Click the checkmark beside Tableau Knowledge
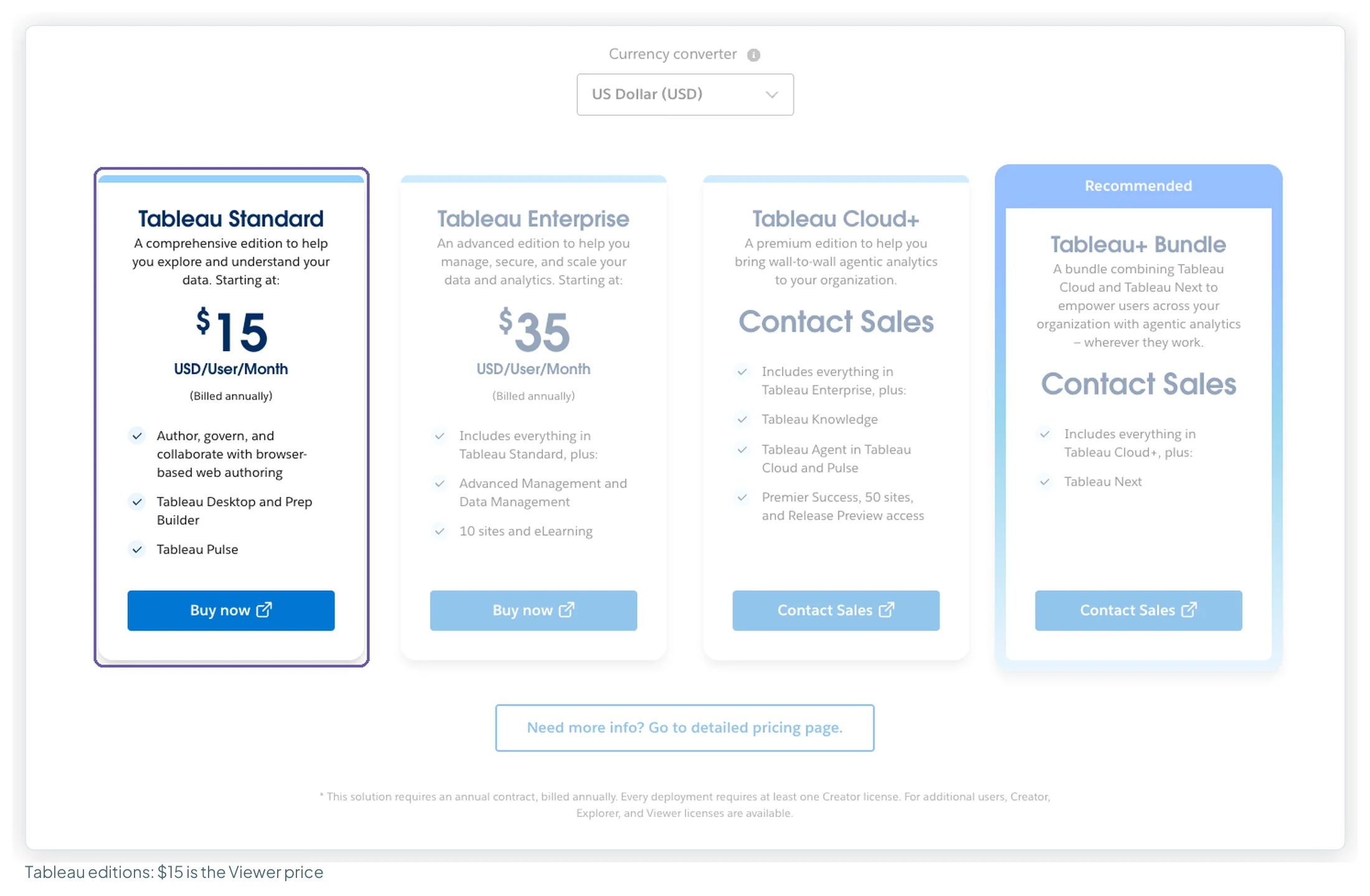Image resolution: width=1370 pixels, height=896 pixels. coord(742,419)
